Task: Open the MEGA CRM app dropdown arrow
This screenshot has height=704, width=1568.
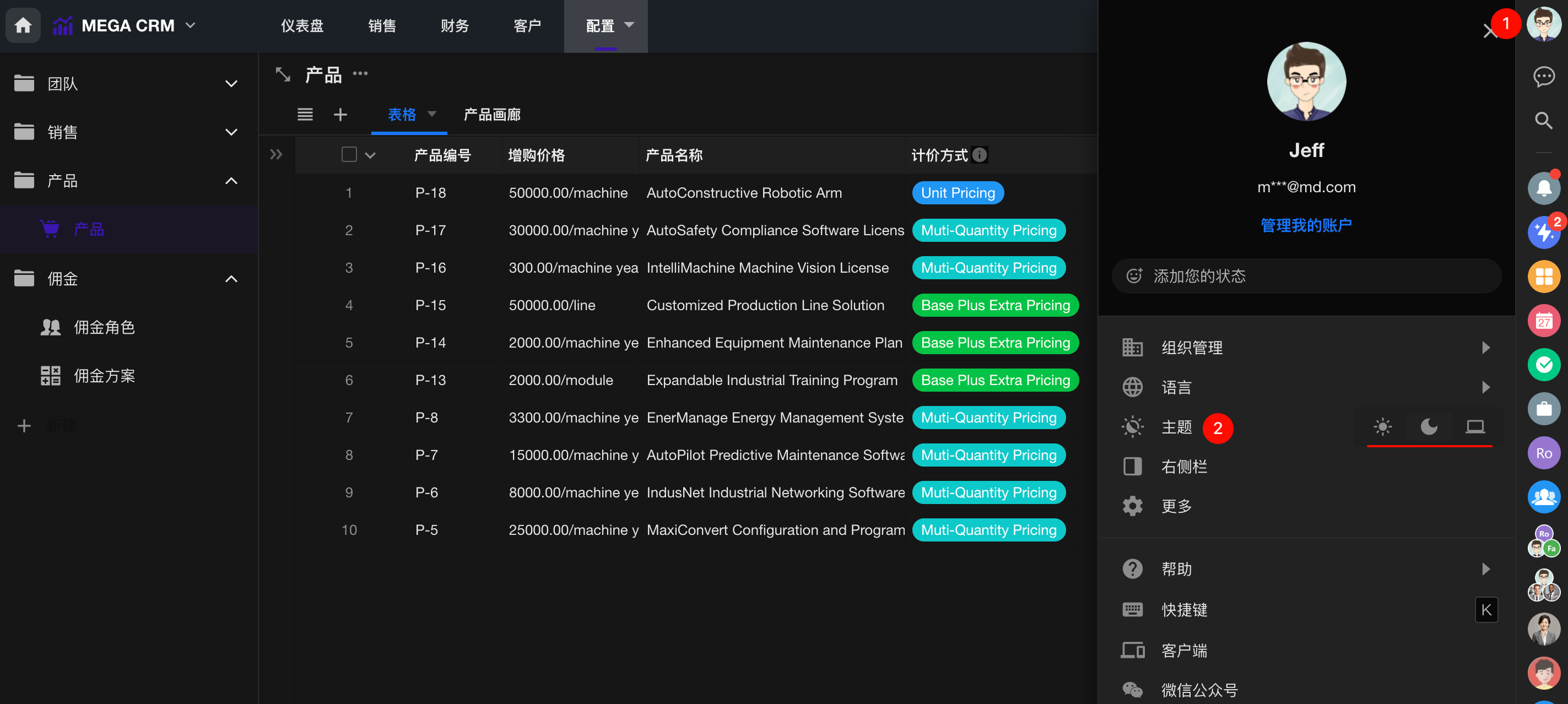Action: (191, 25)
